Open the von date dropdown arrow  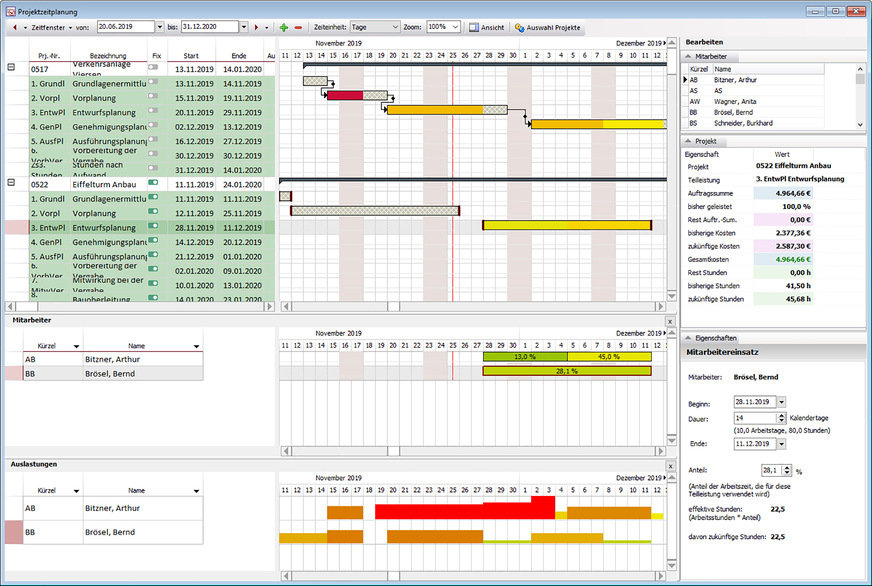[x=160, y=27]
